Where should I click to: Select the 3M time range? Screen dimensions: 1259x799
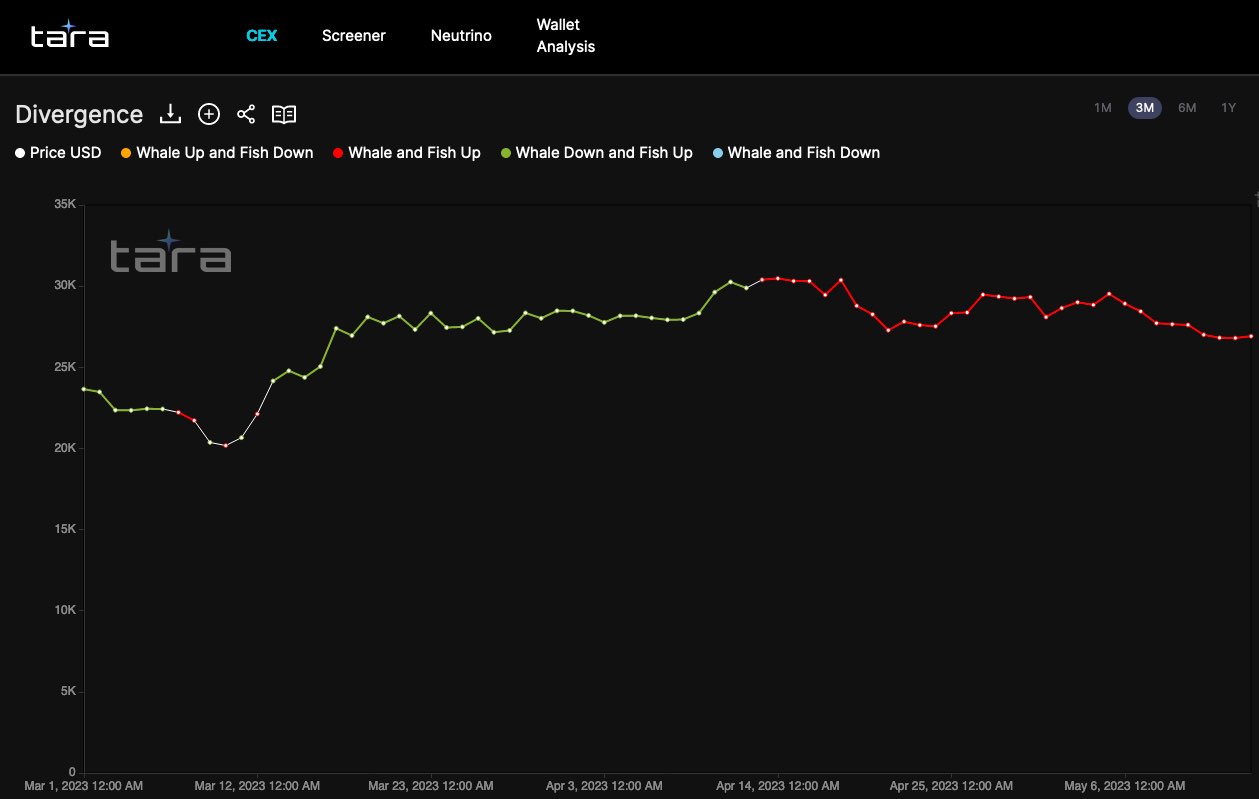pyautogui.click(x=1144, y=108)
